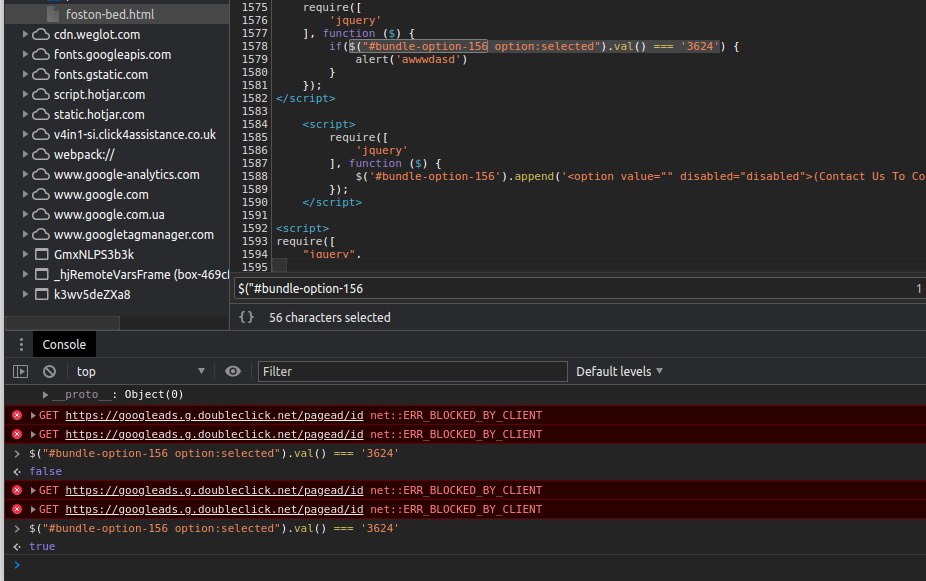
Task: Click the cloud icon for www.googletagmanager.com
Action: coord(41,234)
